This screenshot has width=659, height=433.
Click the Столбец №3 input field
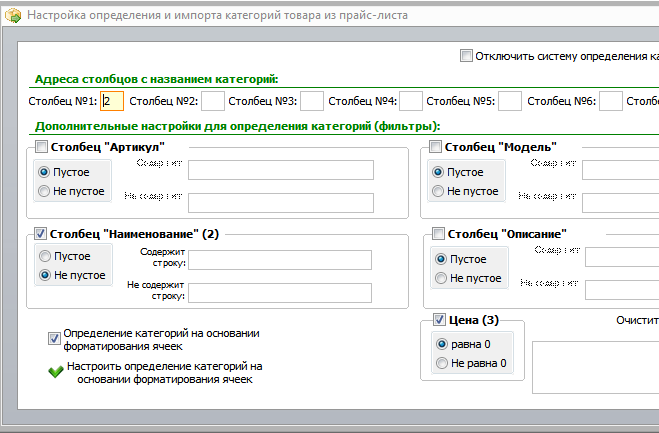click(312, 101)
